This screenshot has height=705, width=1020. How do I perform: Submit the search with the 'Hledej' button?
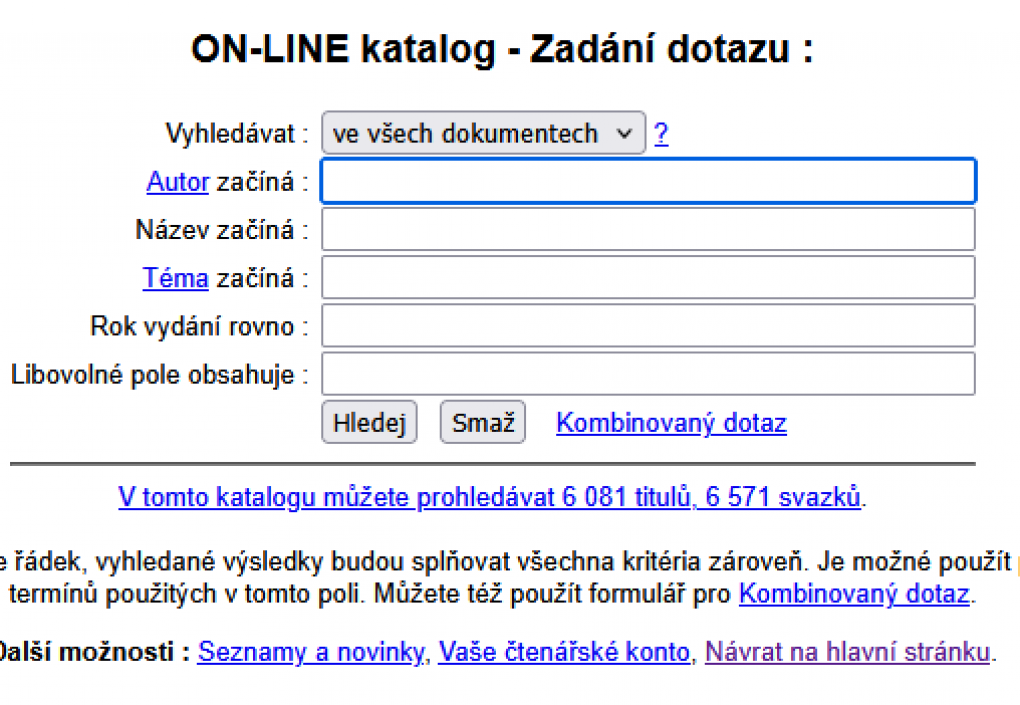[x=369, y=422]
